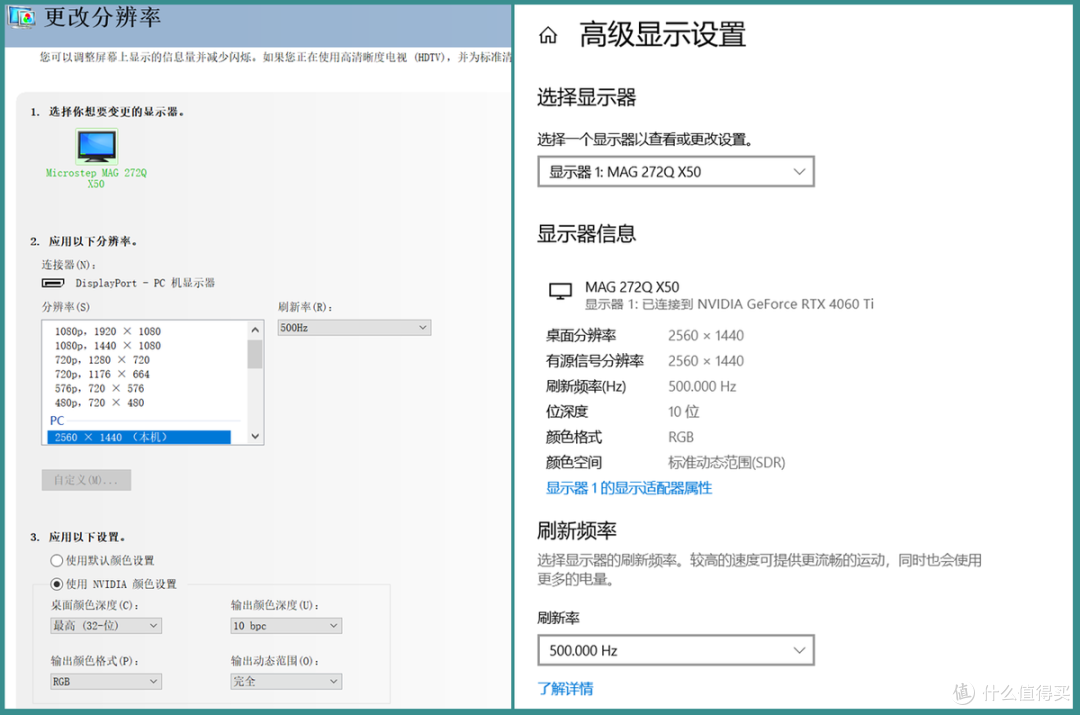Click the monitor icon beside MAG 272Q X50 info
The width and height of the screenshot is (1080, 715).
click(x=561, y=292)
